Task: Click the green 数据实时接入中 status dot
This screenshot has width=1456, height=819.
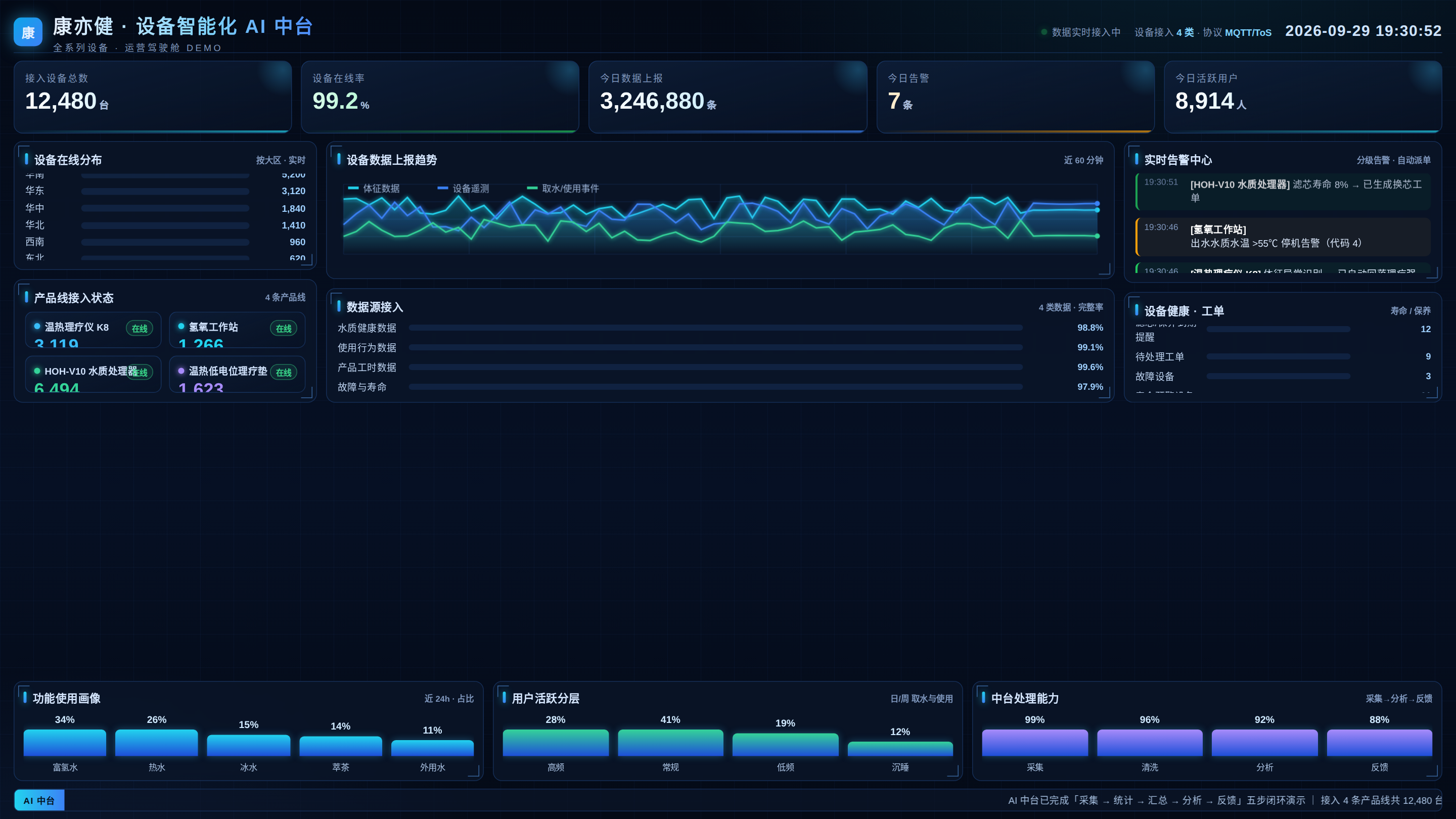Action: 1044,32
